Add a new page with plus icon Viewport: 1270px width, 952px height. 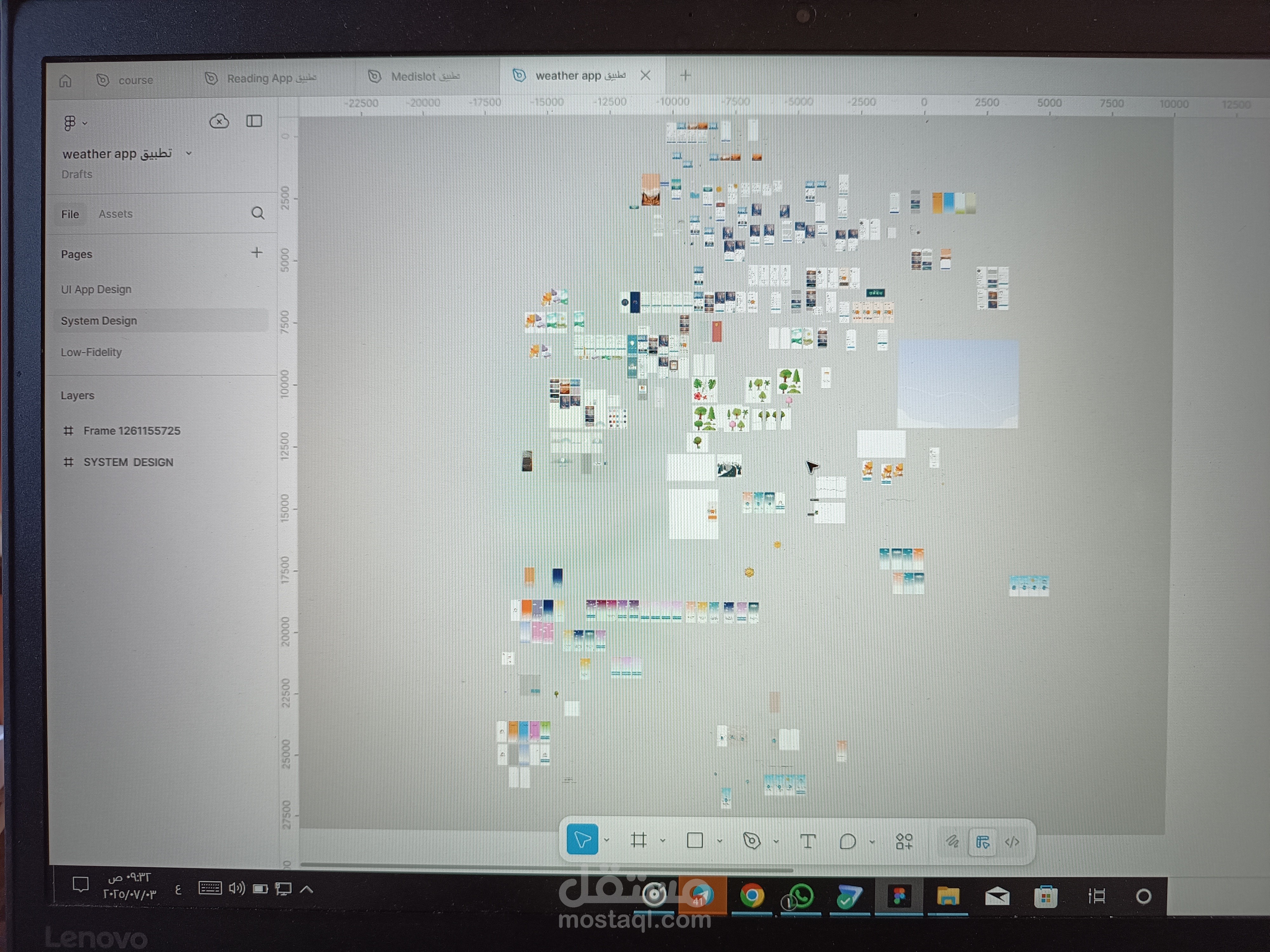coord(257,253)
